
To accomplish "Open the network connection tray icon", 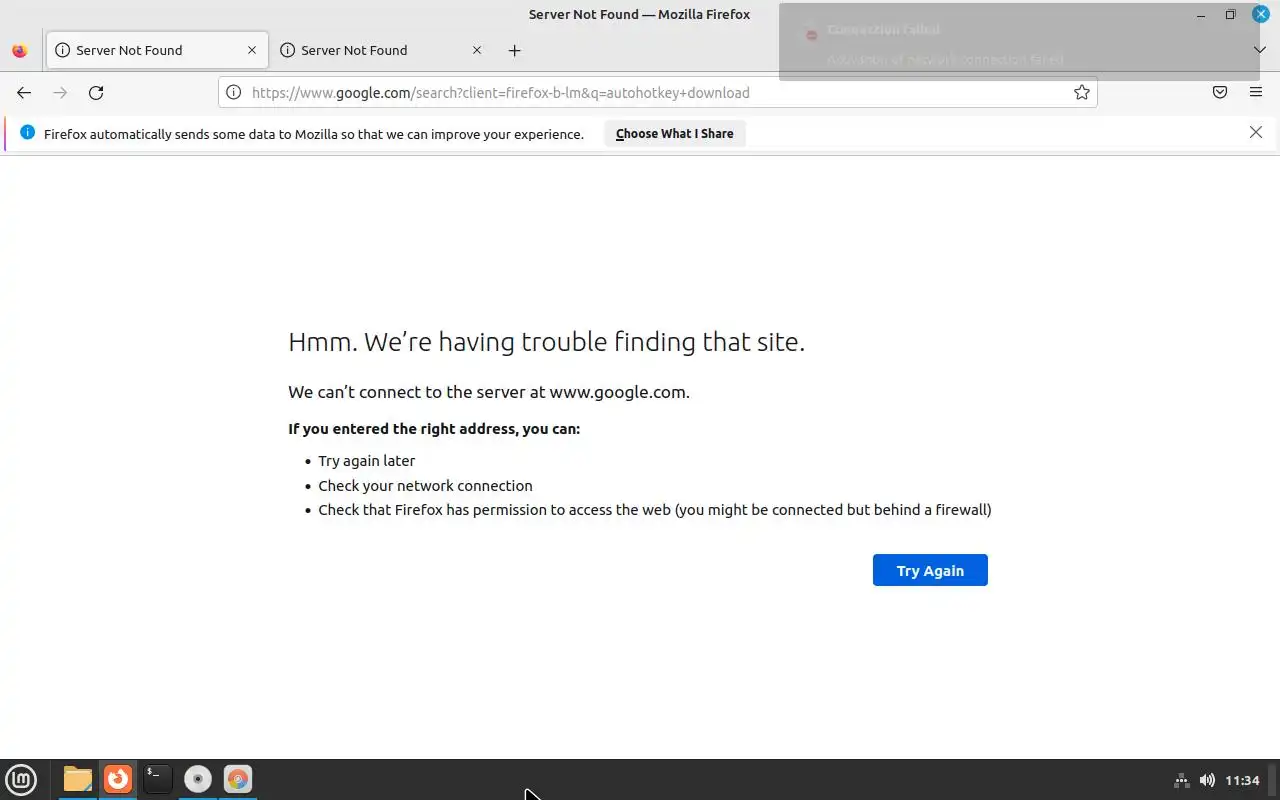I will 1181,780.
